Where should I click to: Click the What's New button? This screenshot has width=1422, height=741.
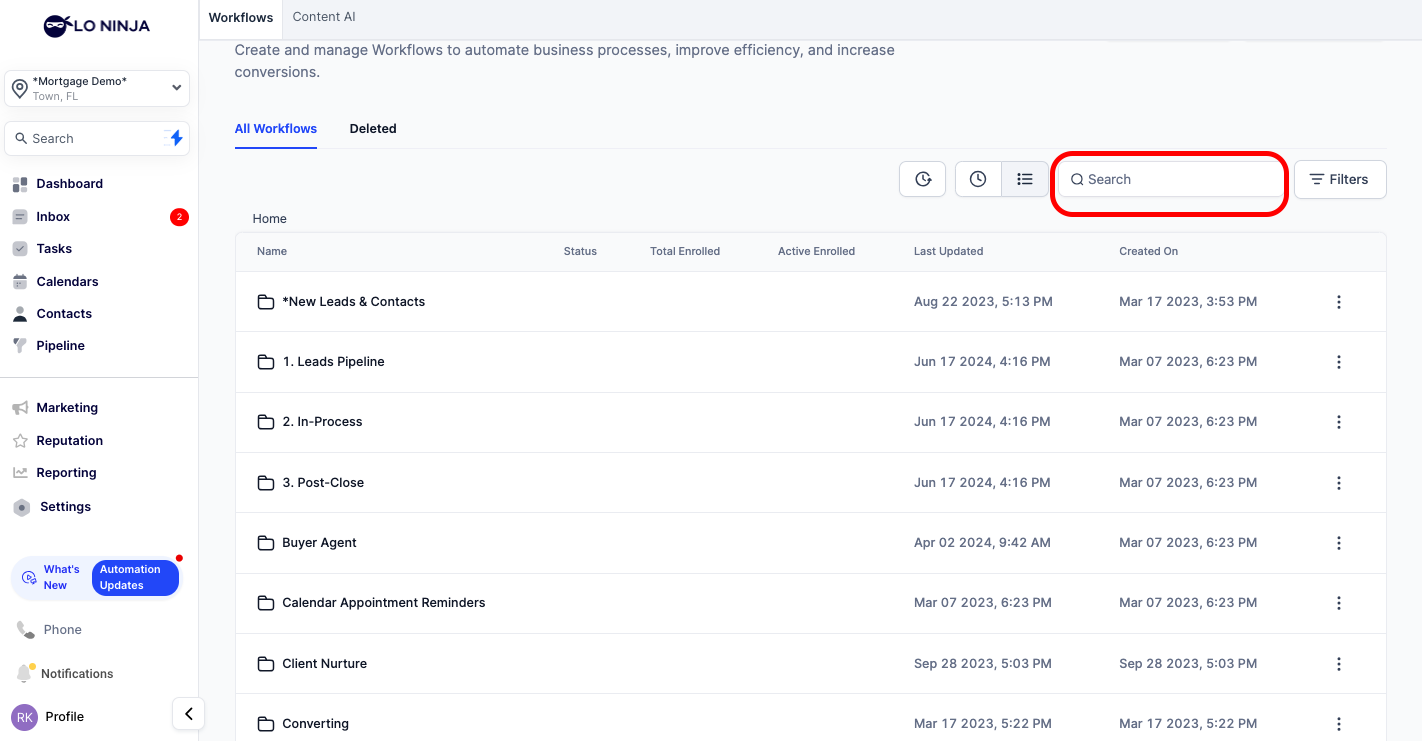point(52,578)
